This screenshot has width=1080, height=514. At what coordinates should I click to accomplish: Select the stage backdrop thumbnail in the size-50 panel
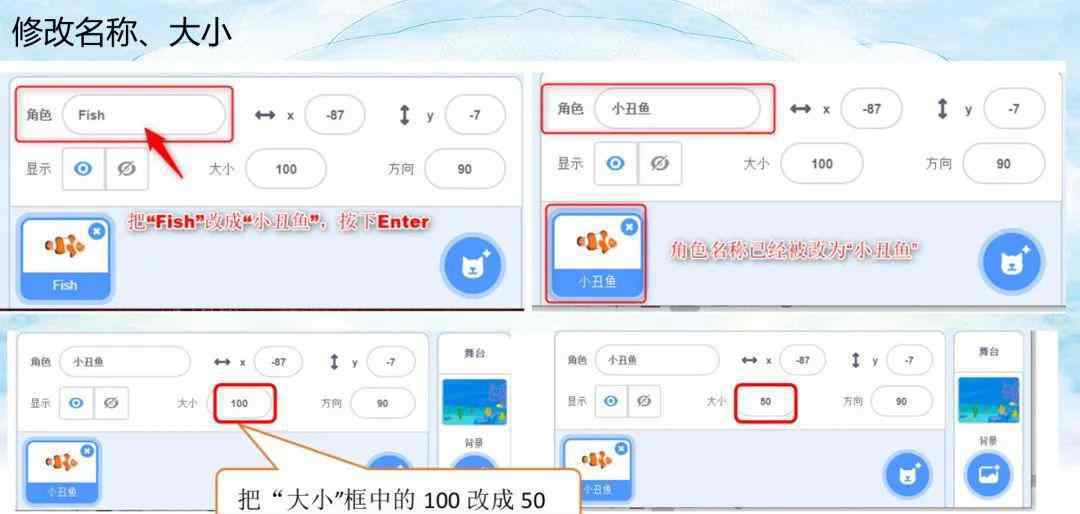[988, 400]
